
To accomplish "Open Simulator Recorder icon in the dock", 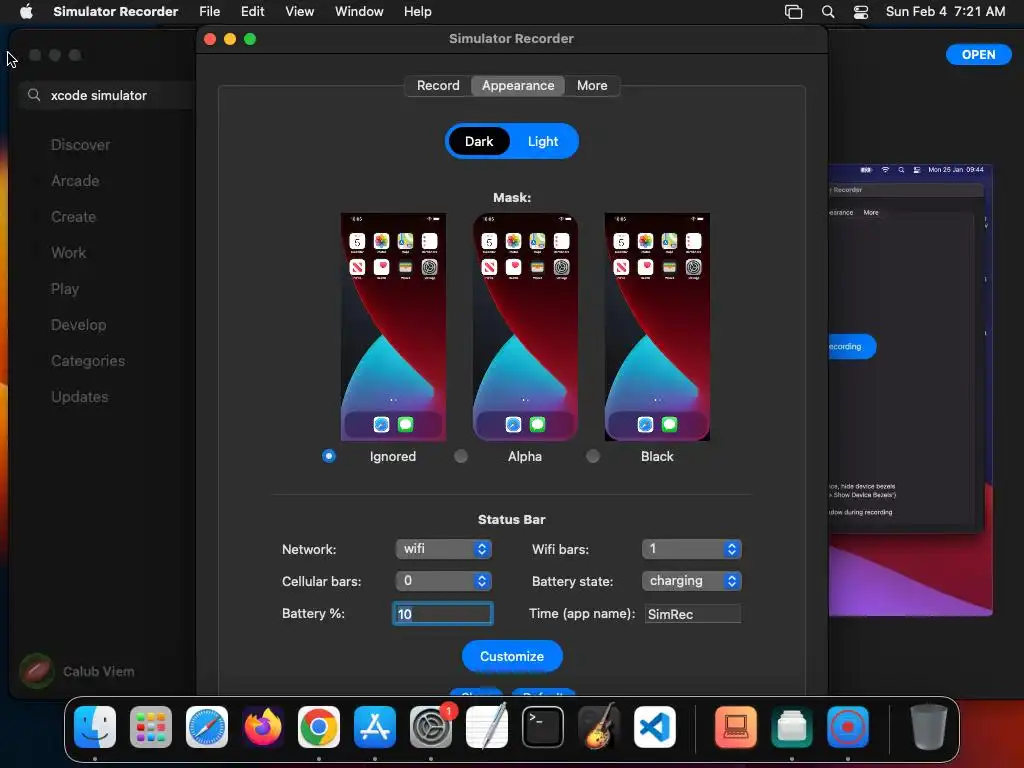I will pyautogui.click(x=848, y=727).
